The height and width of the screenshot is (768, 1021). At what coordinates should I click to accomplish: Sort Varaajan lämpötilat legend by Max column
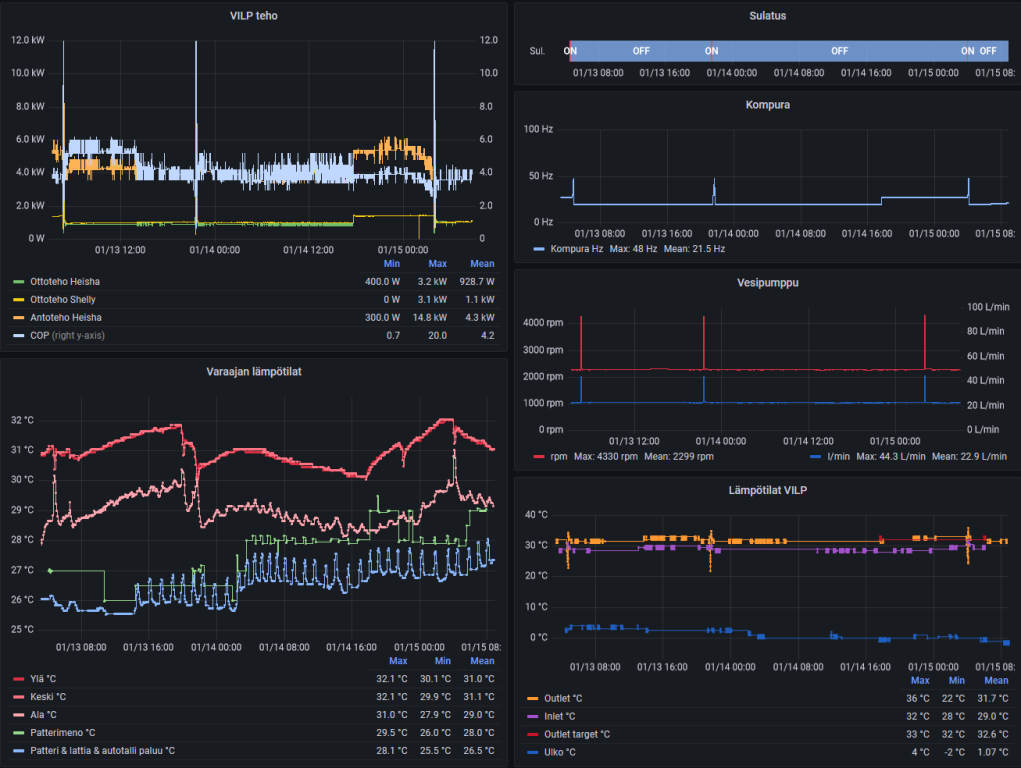click(x=397, y=661)
